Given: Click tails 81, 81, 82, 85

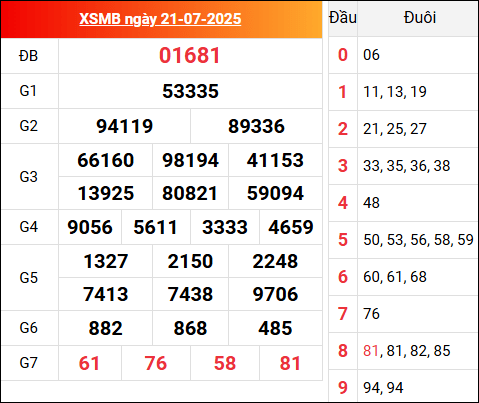Looking at the screenshot, I should click(x=407, y=351).
